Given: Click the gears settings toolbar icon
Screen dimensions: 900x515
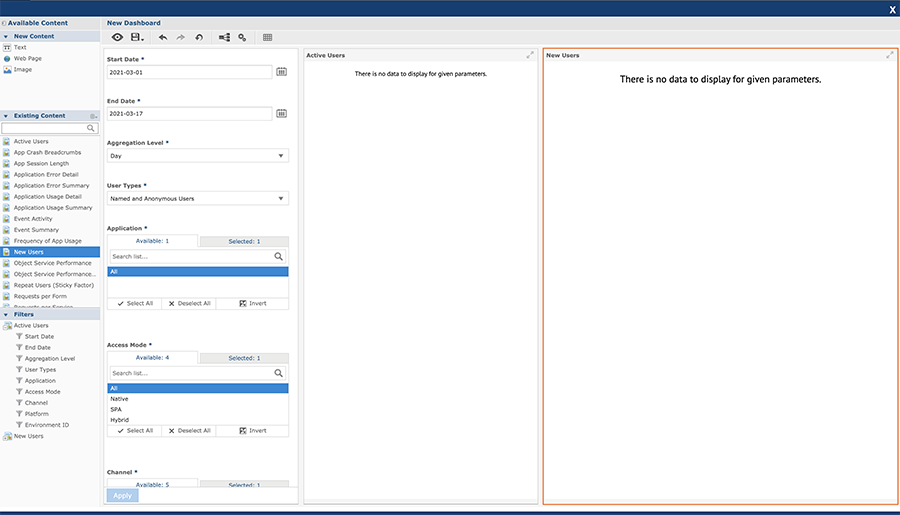Looking at the screenshot, I should point(242,37).
